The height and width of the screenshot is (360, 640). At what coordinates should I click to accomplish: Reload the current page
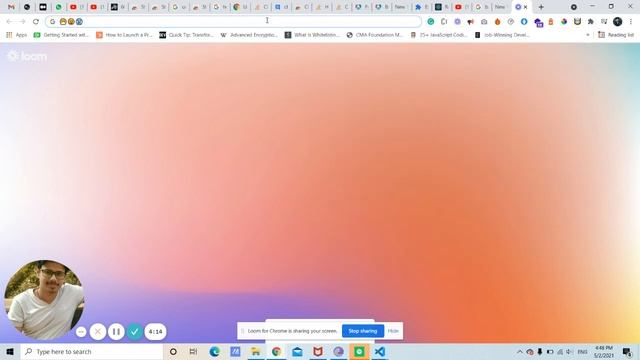[36, 22]
